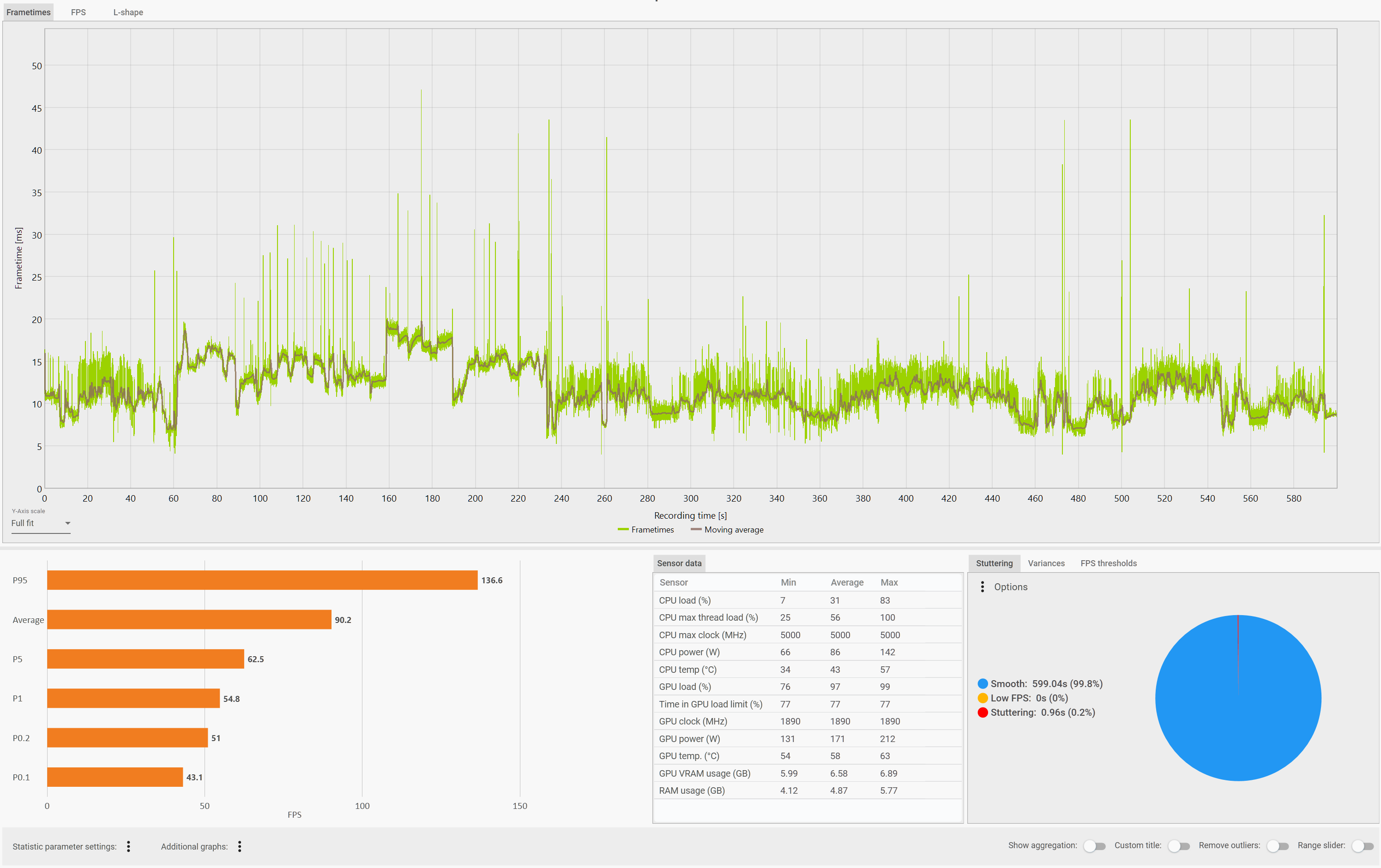Click the Sensor data tab header

[x=679, y=563]
